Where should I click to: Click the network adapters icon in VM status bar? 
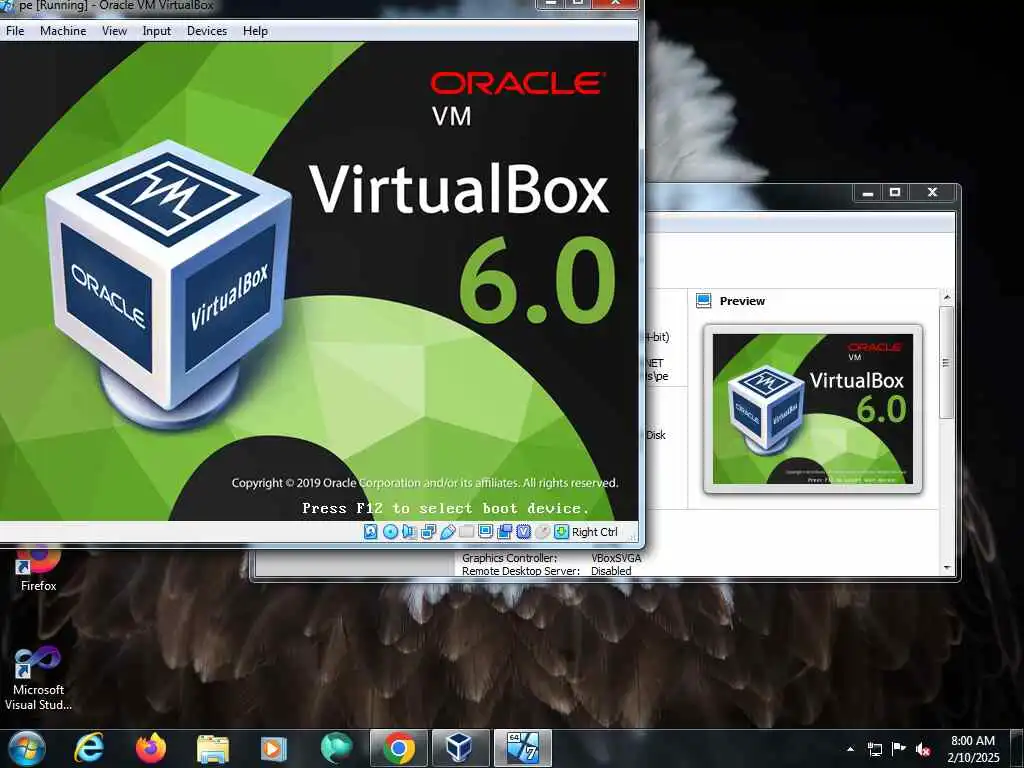(428, 532)
